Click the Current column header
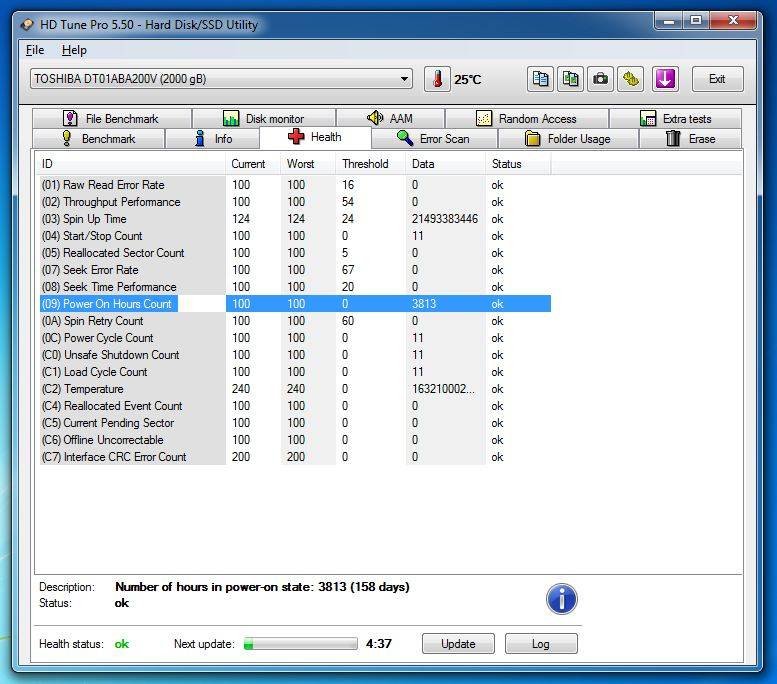The width and height of the screenshot is (777, 684). coord(253,164)
